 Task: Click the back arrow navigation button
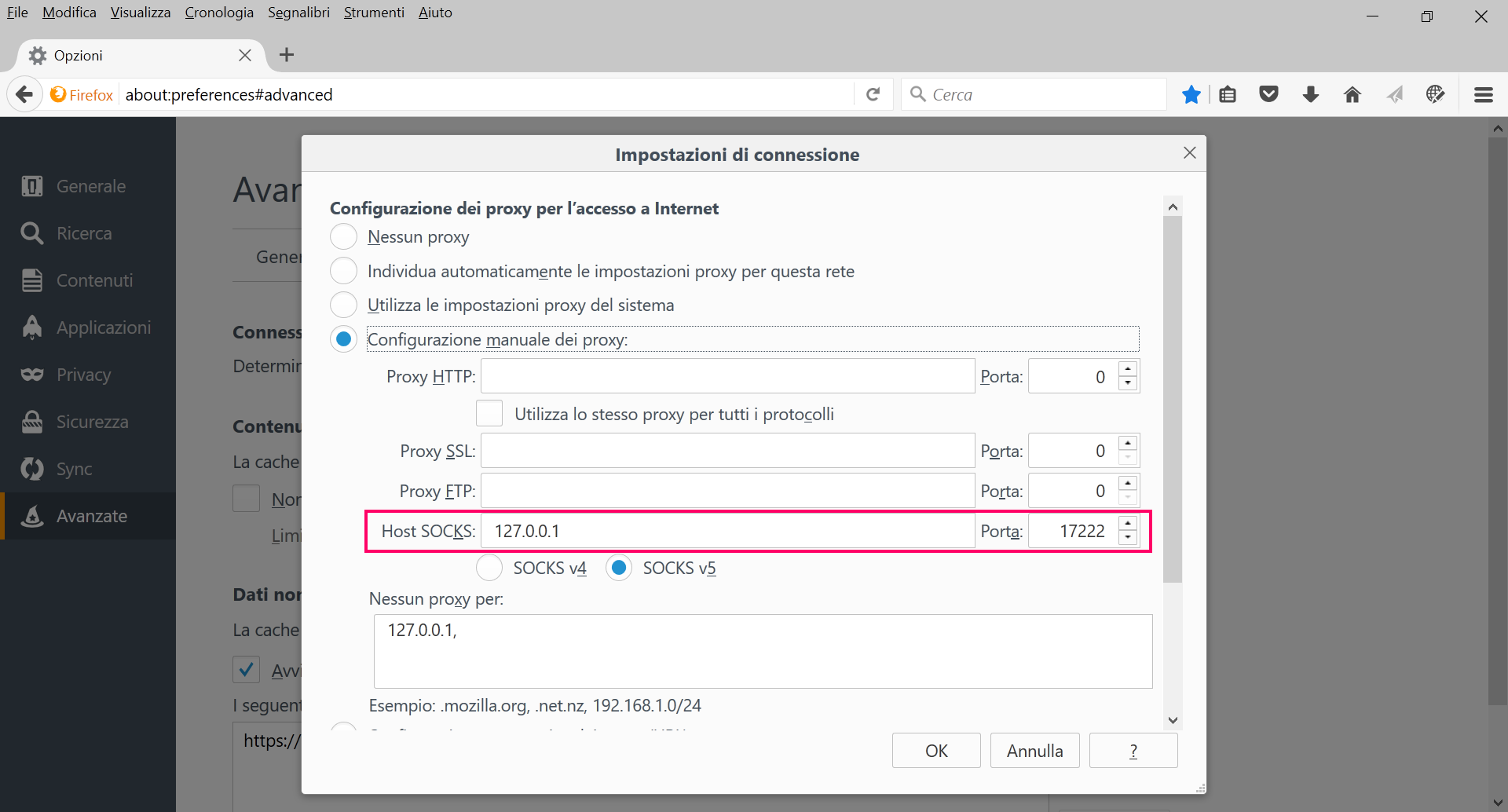pyautogui.click(x=25, y=95)
